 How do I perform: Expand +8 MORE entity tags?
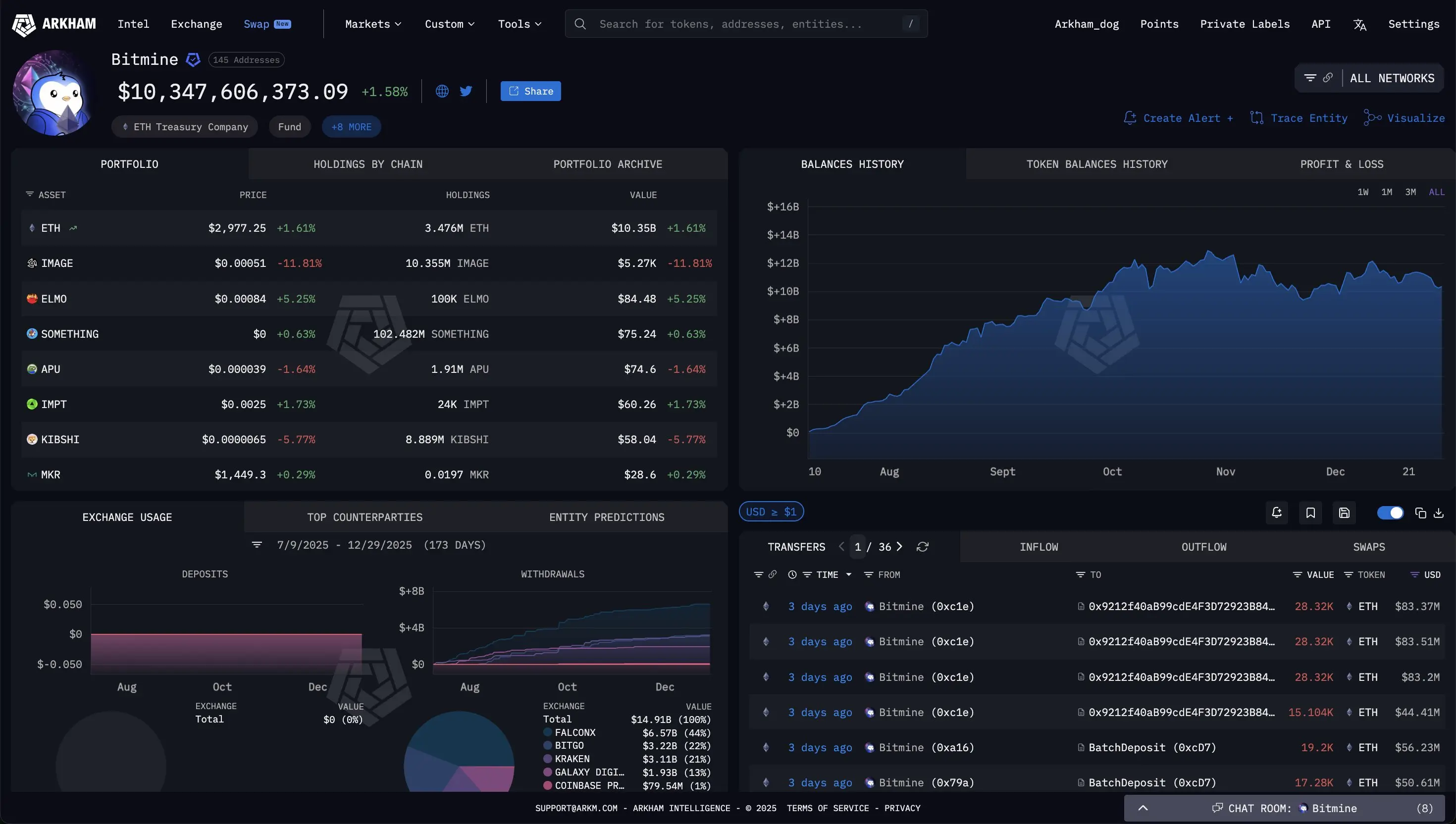coord(351,127)
